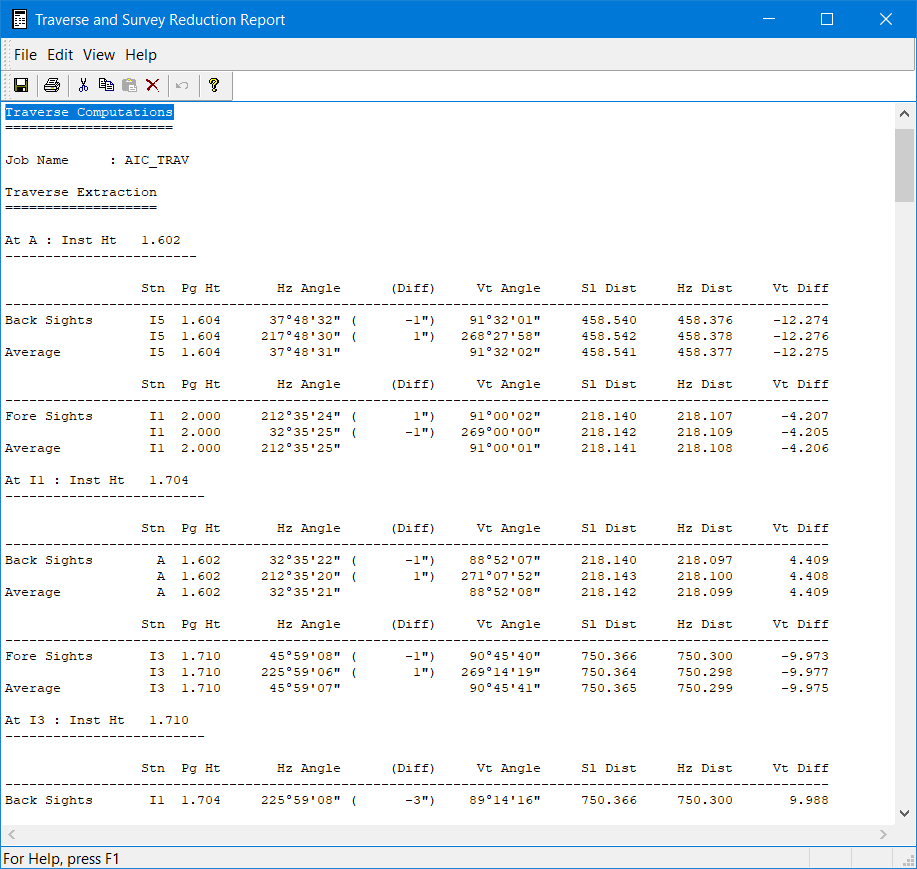Click the Vt Diff value 4.408
The width and height of the screenshot is (917, 869).
(x=809, y=576)
